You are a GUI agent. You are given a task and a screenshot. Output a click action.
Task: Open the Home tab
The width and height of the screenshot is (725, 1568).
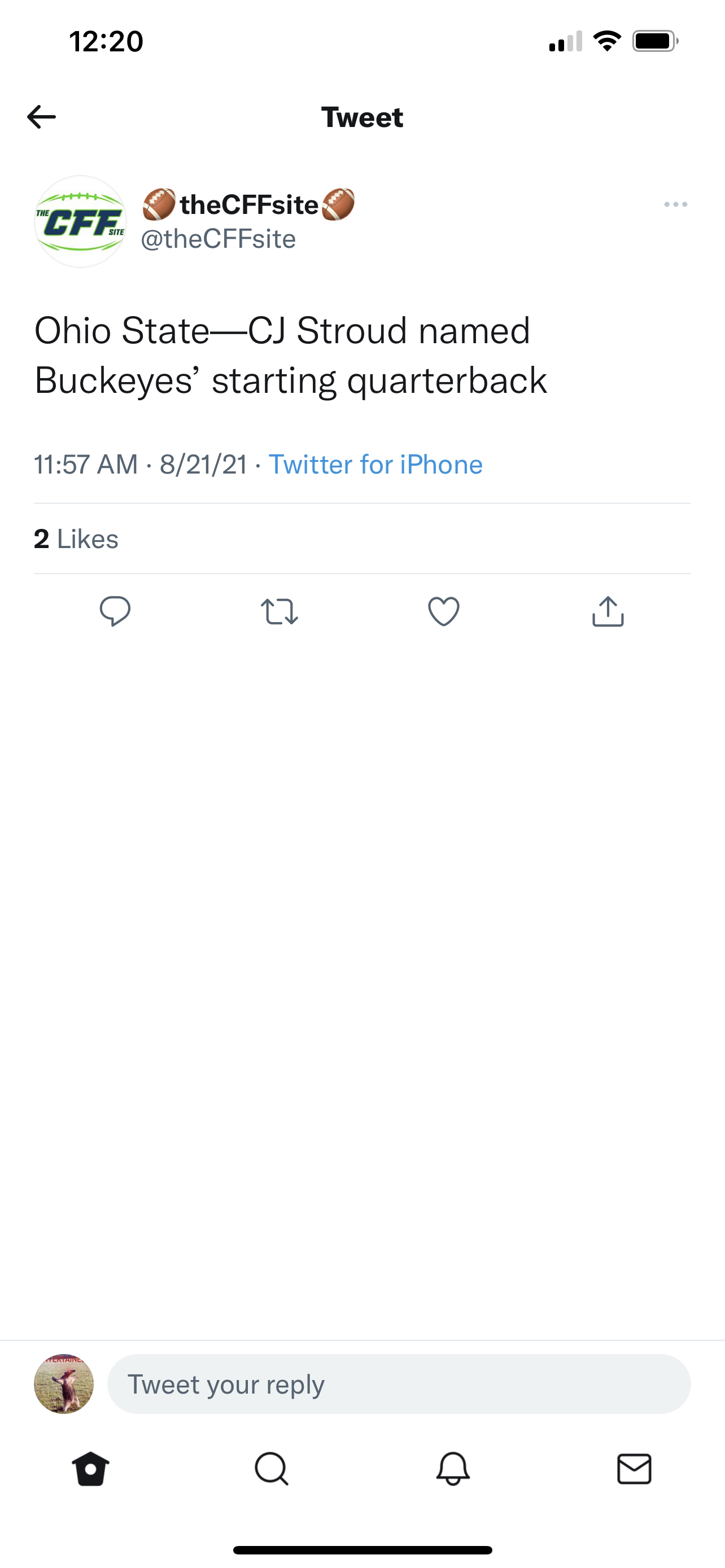91,1469
